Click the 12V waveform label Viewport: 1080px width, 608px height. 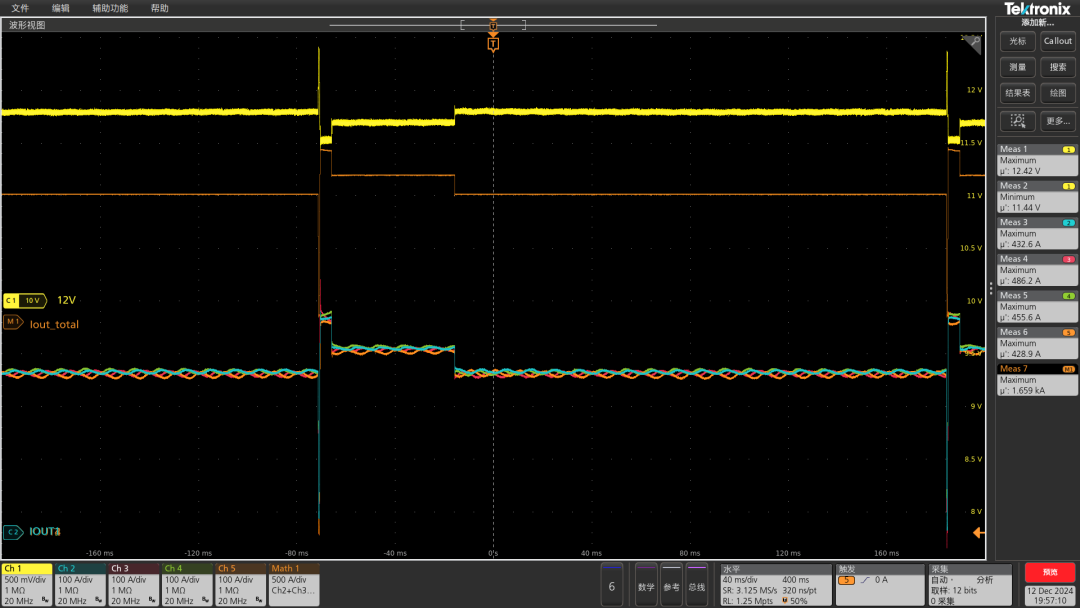pos(66,300)
